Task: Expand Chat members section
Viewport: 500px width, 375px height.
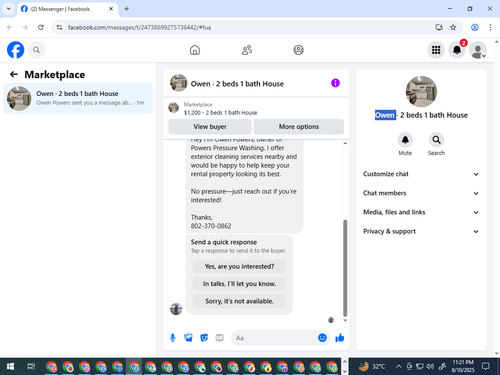Action: point(421,193)
